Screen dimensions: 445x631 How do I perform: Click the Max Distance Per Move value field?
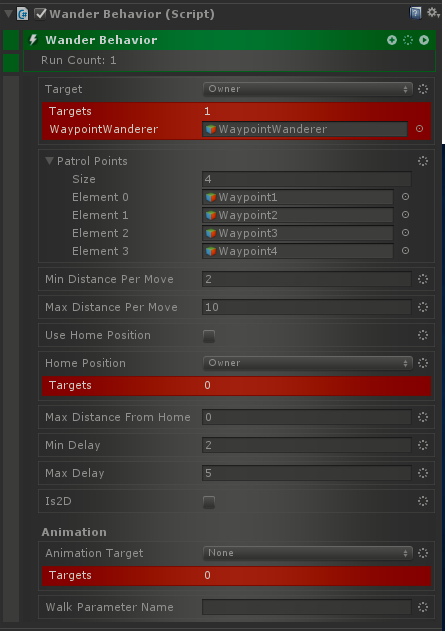tap(307, 307)
